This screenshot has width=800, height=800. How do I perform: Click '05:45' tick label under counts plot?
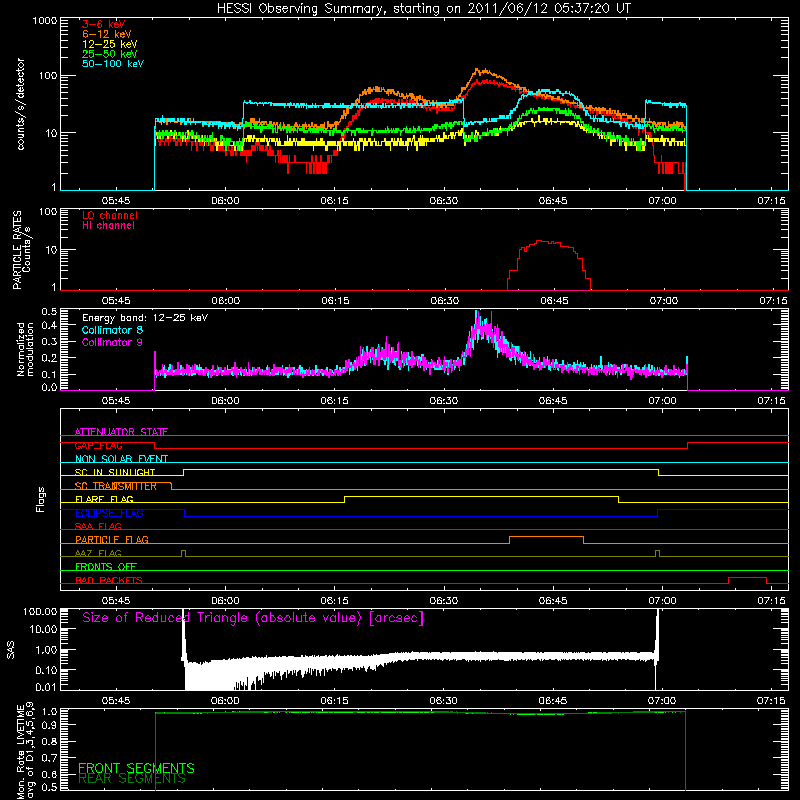tap(116, 201)
